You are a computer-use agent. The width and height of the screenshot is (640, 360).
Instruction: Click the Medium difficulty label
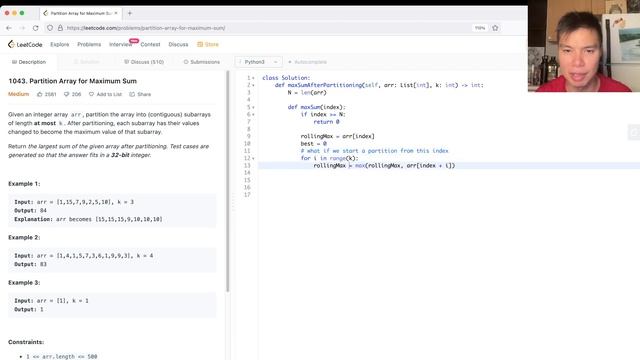pos(18,94)
